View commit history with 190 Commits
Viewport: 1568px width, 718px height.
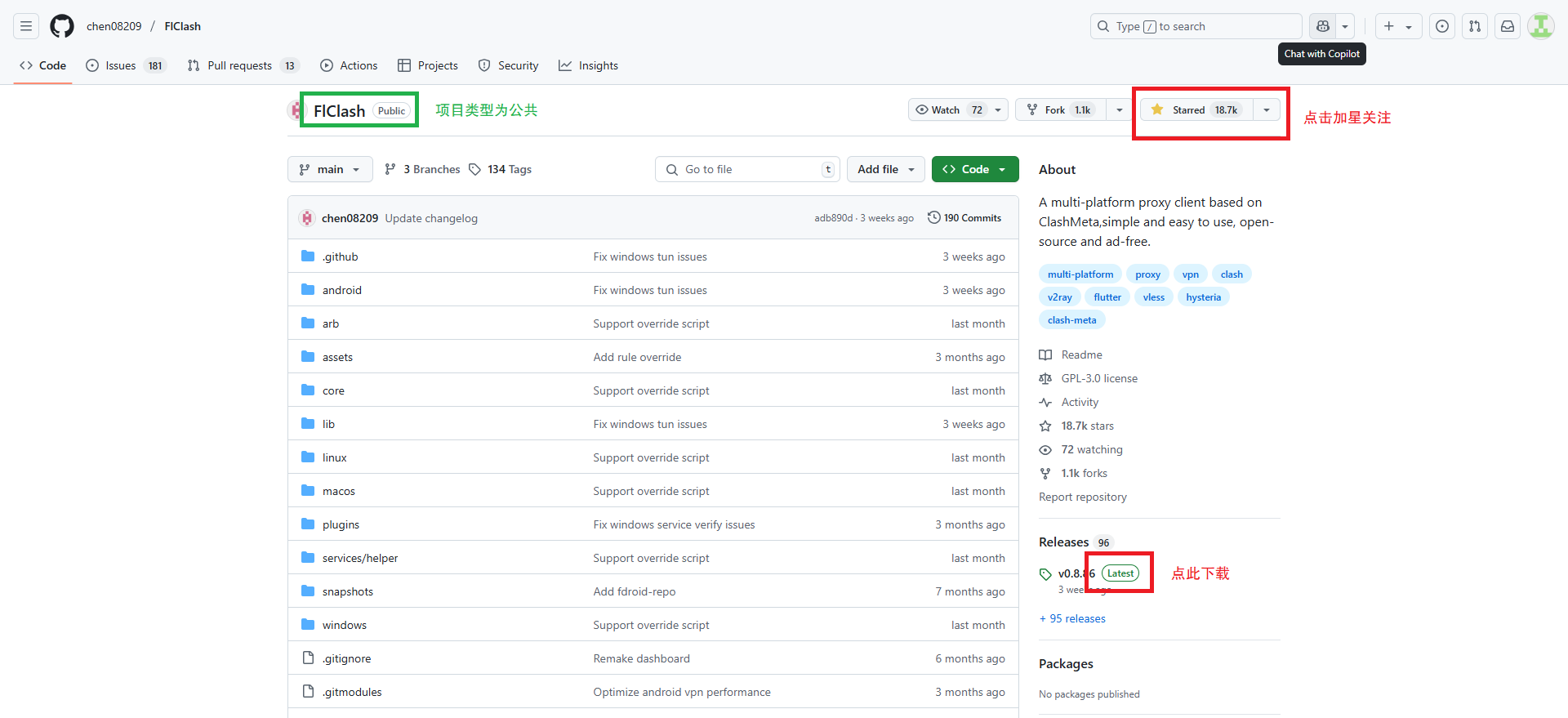coord(964,218)
